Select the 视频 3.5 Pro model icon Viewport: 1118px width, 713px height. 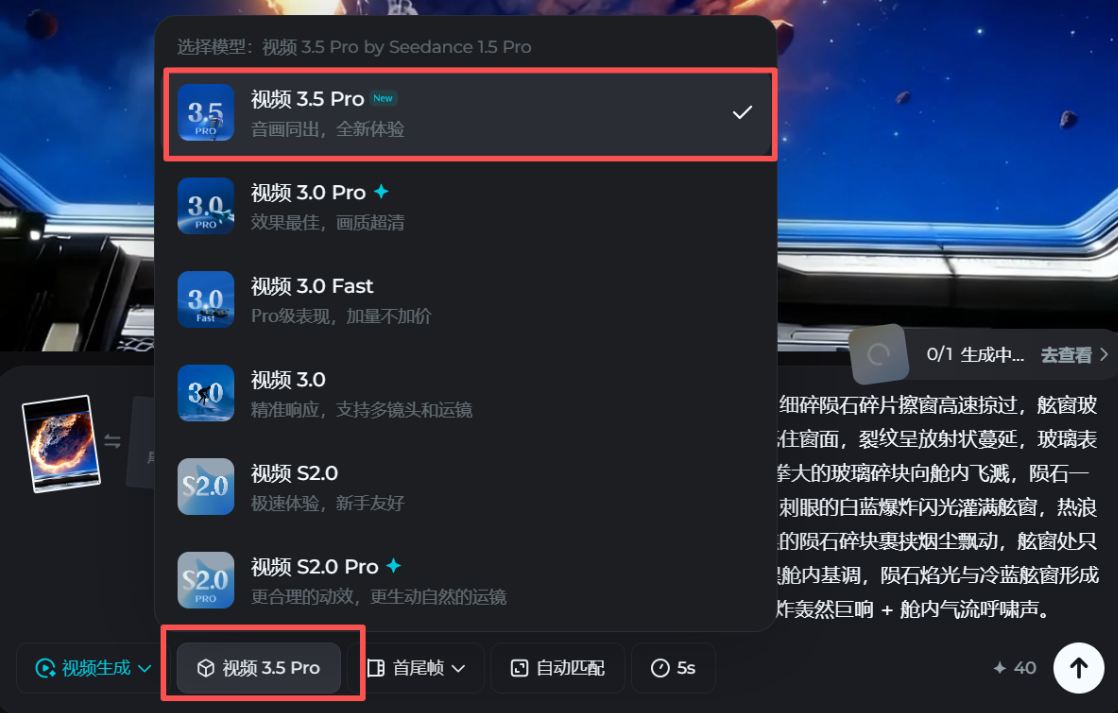pos(205,113)
